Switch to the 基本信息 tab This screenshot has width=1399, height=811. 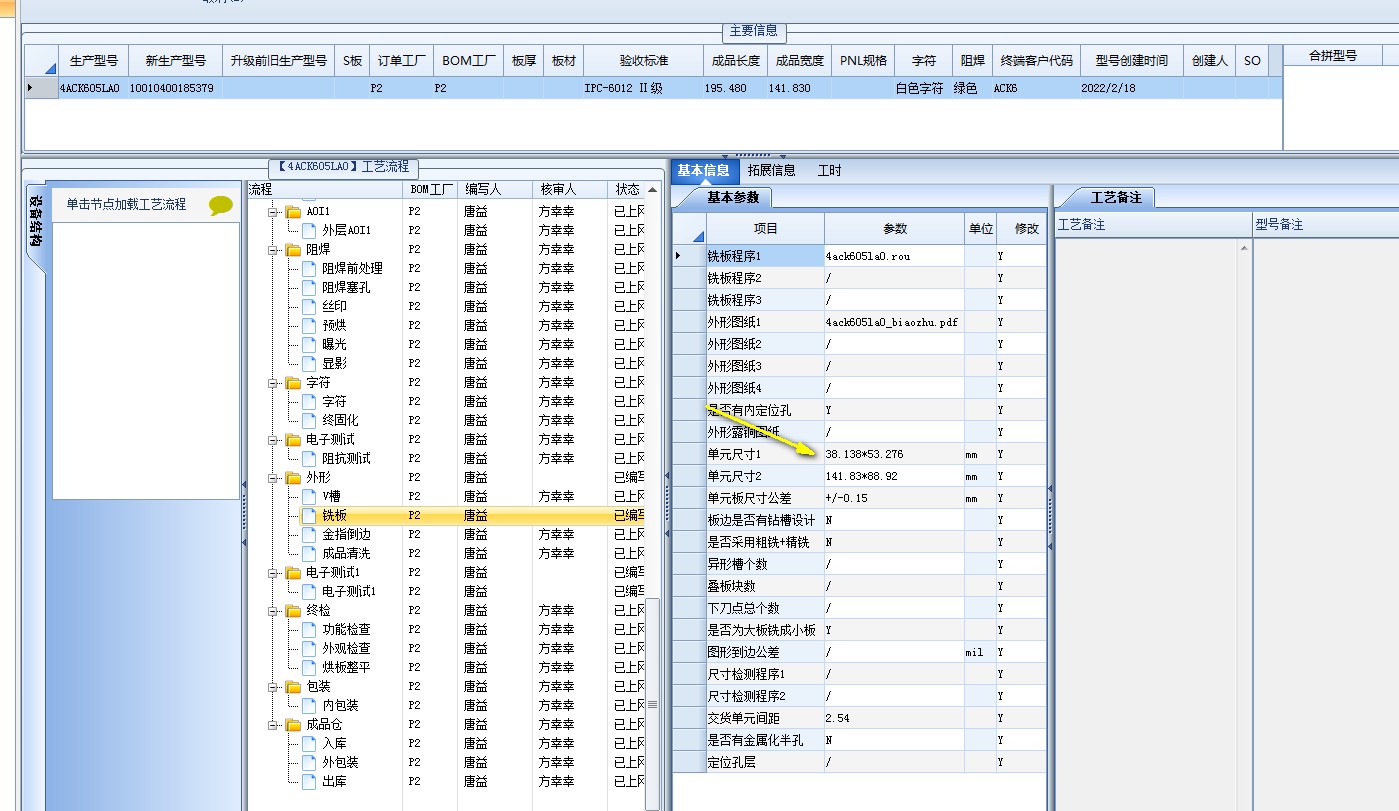703,171
